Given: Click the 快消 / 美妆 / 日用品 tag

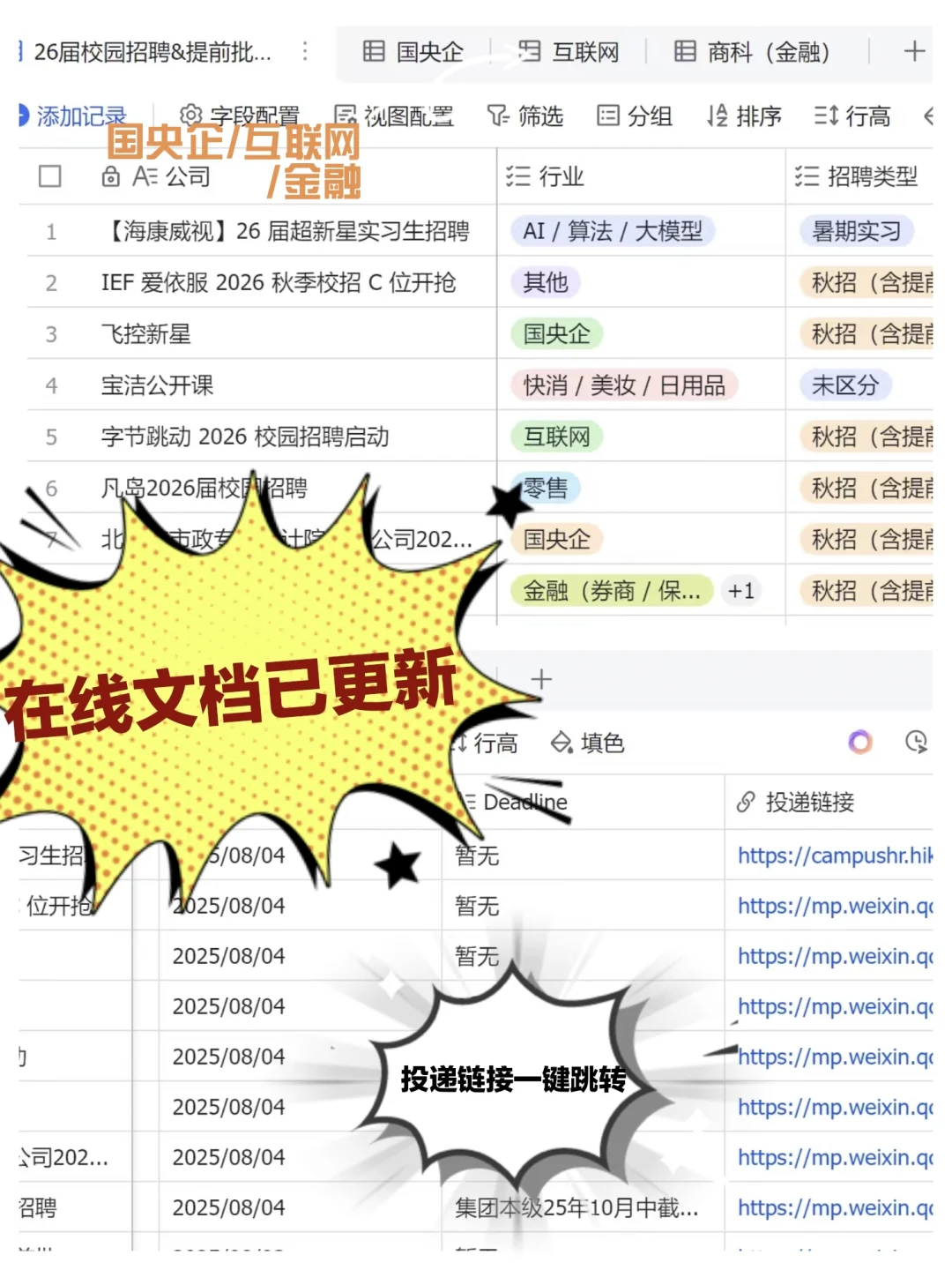Looking at the screenshot, I should pyautogui.click(x=624, y=385).
